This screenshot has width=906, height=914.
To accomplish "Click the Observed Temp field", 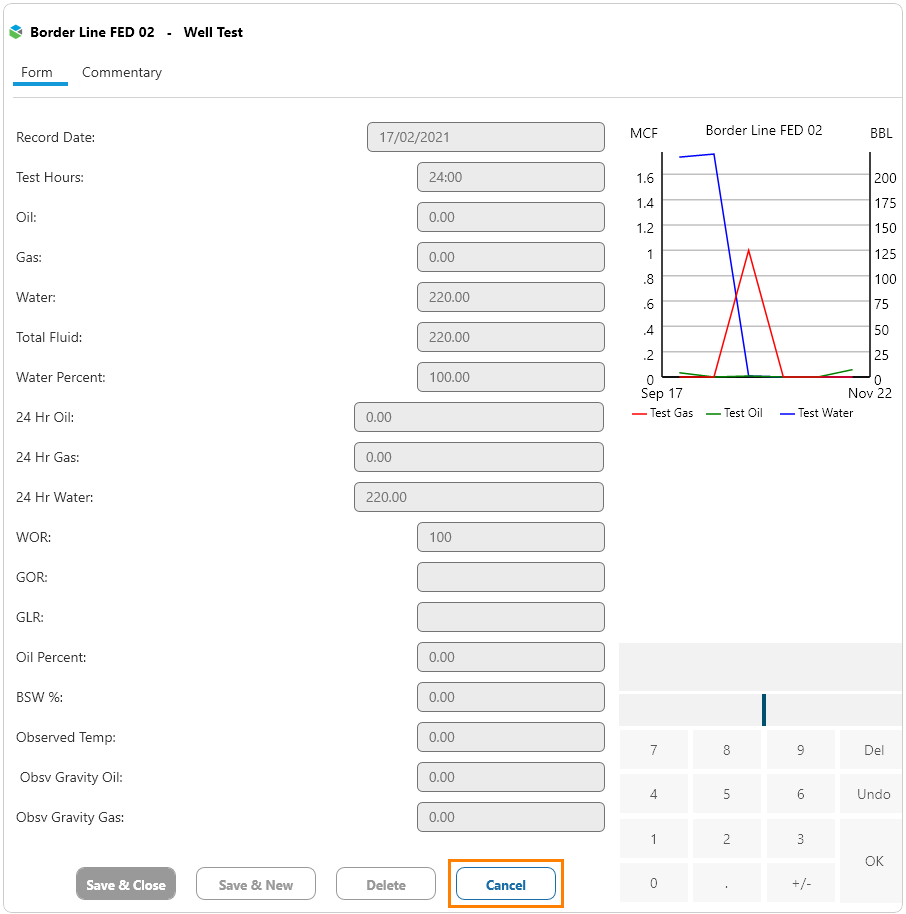I will click(510, 737).
